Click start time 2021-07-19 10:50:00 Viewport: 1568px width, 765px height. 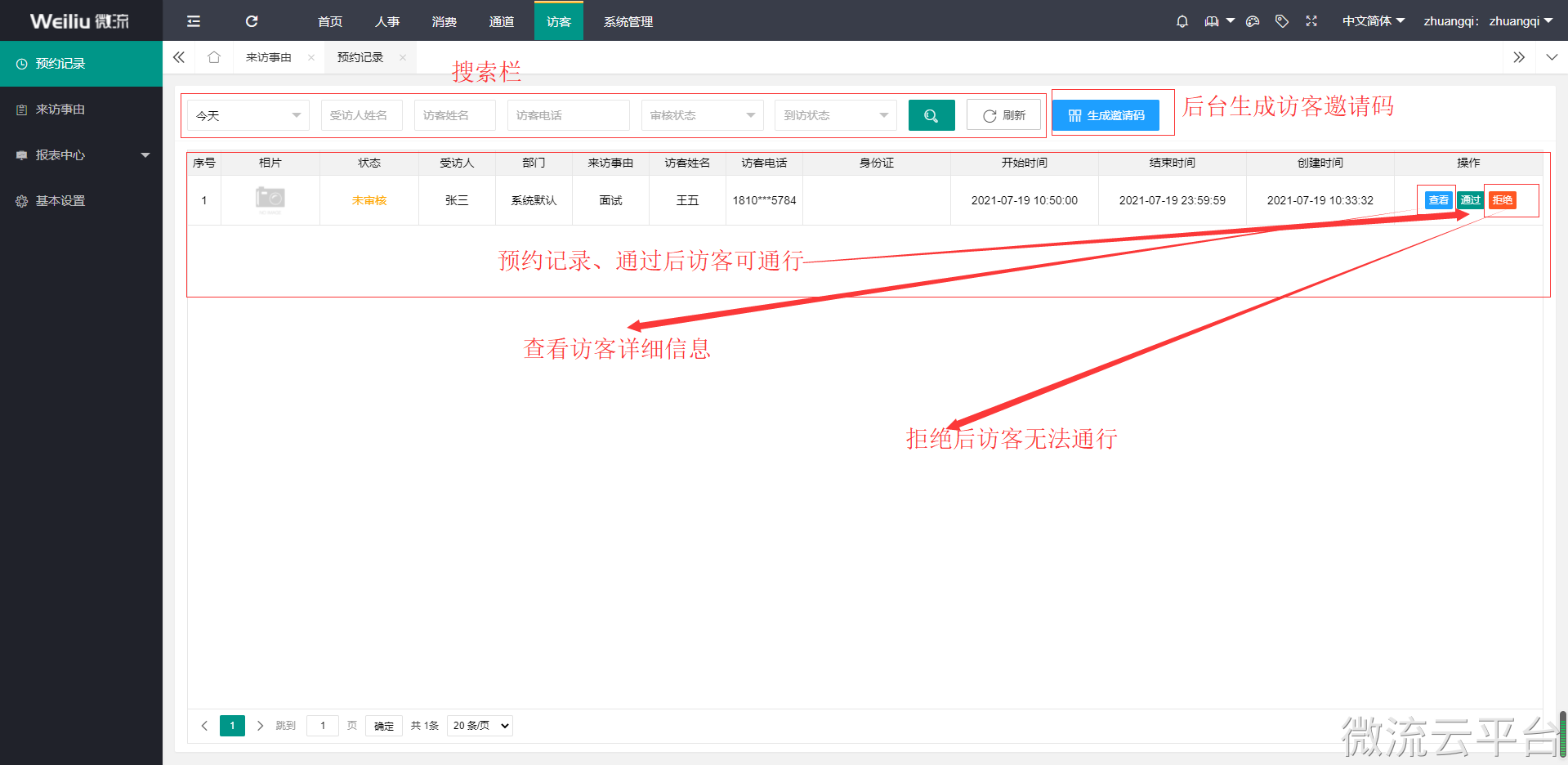coord(1025,200)
